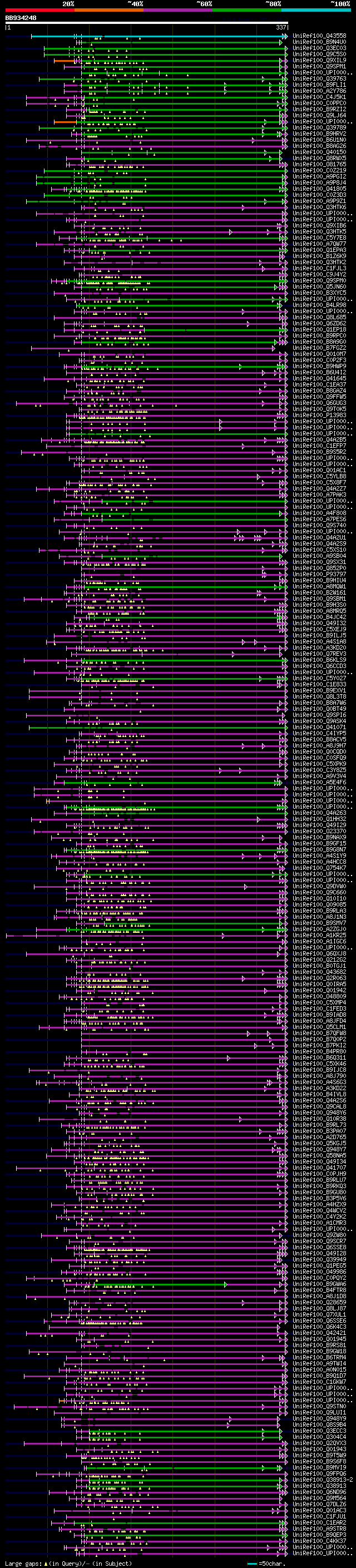The image size is (356, 1568).
Task: Click hit label UniRef100_Q40150
Action: point(319,152)
